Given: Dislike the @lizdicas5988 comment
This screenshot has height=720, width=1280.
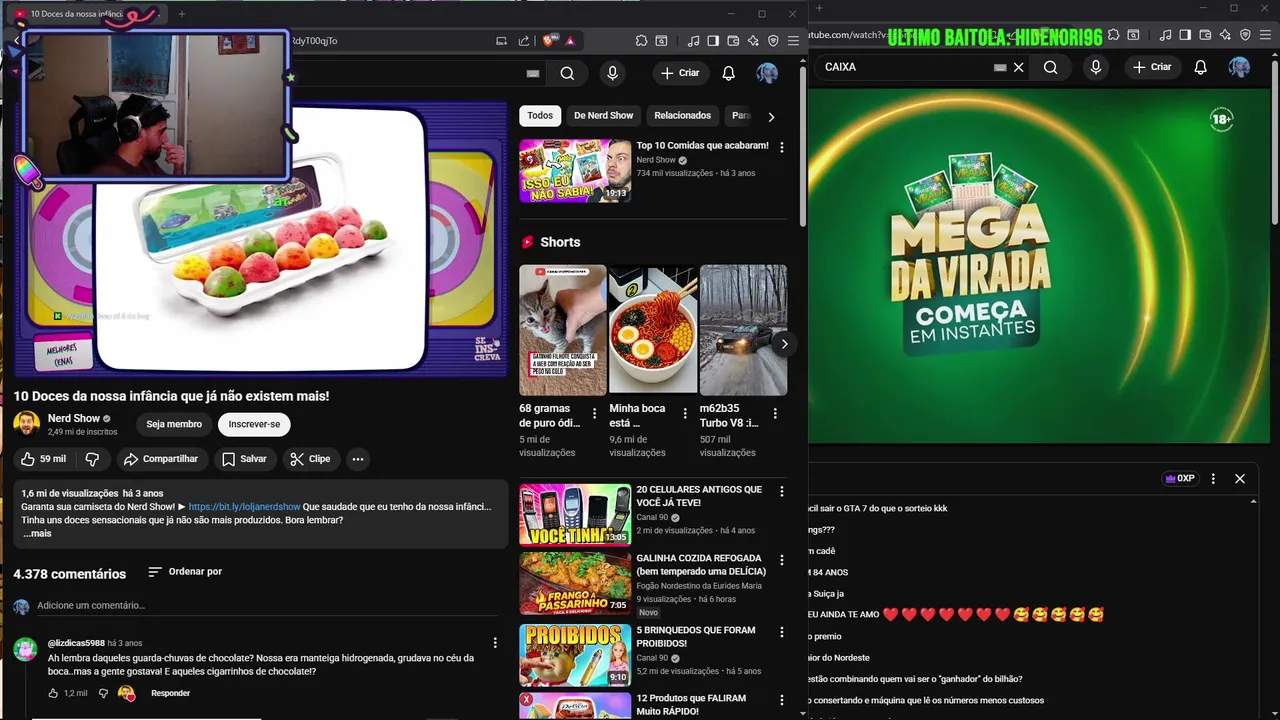Looking at the screenshot, I should pyautogui.click(x=103, y=693).
